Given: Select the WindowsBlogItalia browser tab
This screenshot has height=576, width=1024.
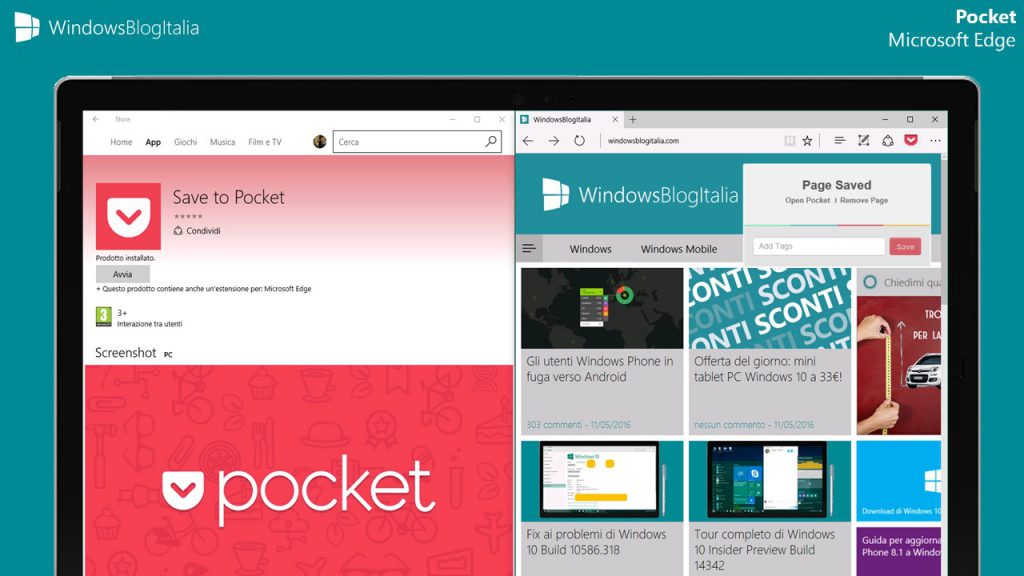Looking at the screenshot, I should point(568,120).
